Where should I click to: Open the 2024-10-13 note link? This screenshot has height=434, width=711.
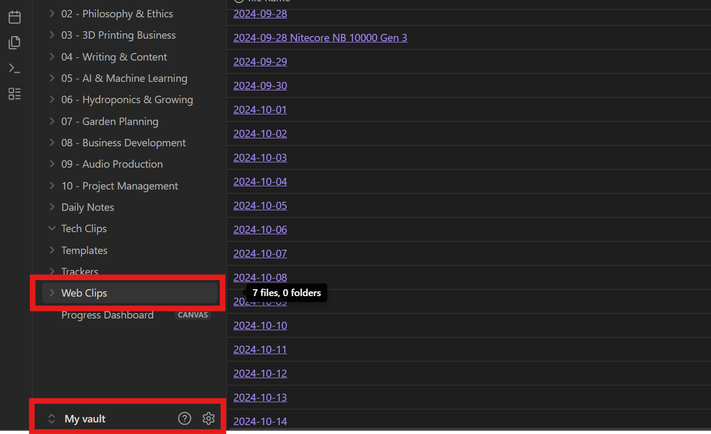pyautogui.click(x=260, y=398)
